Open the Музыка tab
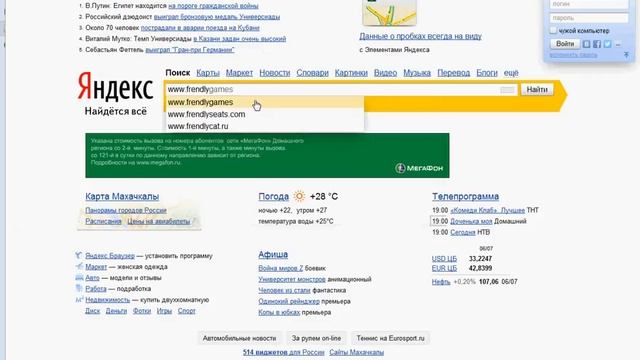The image size is (640, 360). 417,73
